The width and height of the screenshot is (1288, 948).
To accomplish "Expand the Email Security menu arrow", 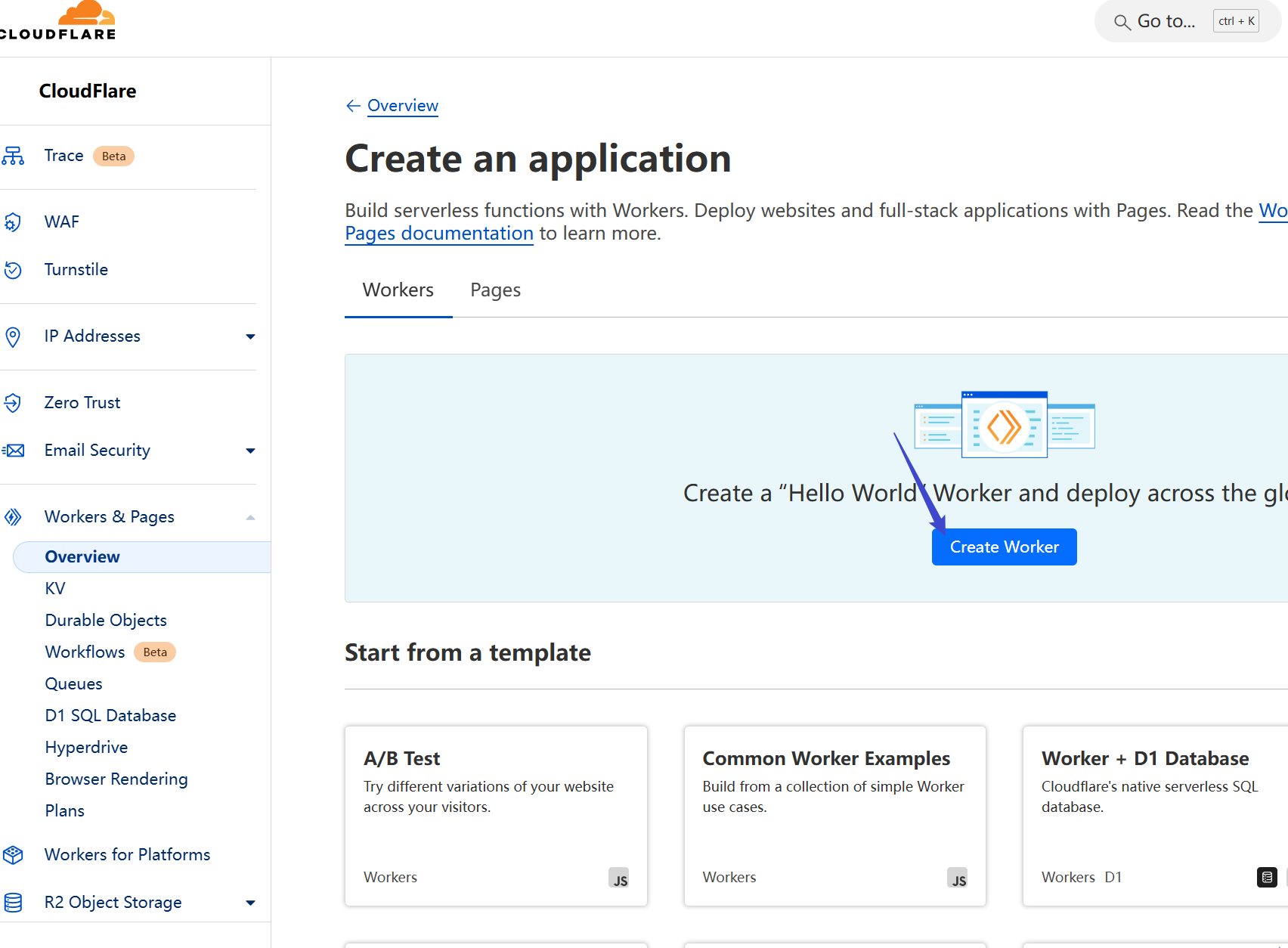I will point(250,451).
